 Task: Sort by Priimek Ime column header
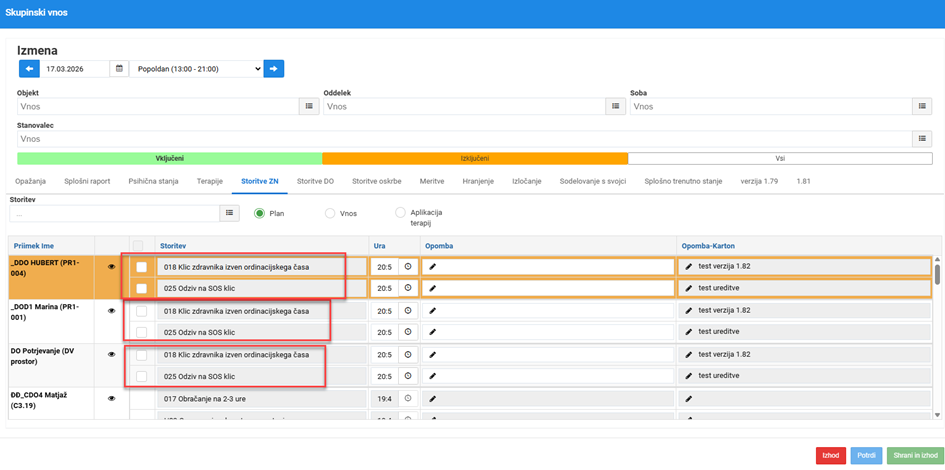click(x=33, y=245)
